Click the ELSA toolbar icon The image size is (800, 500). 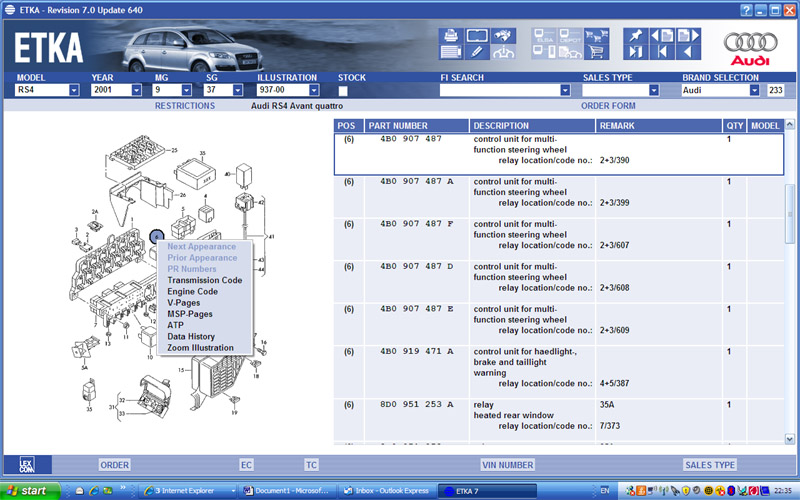tap(544, 36)
